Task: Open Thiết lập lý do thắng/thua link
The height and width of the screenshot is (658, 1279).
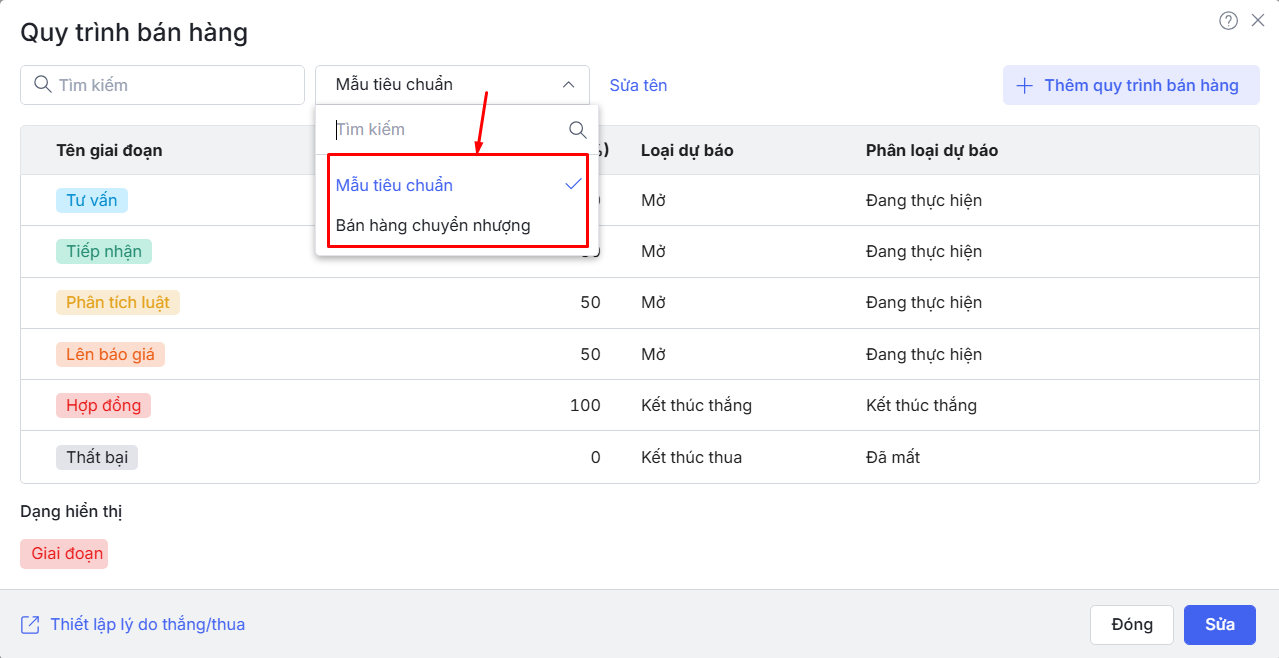Action: (x=147, y=625)
